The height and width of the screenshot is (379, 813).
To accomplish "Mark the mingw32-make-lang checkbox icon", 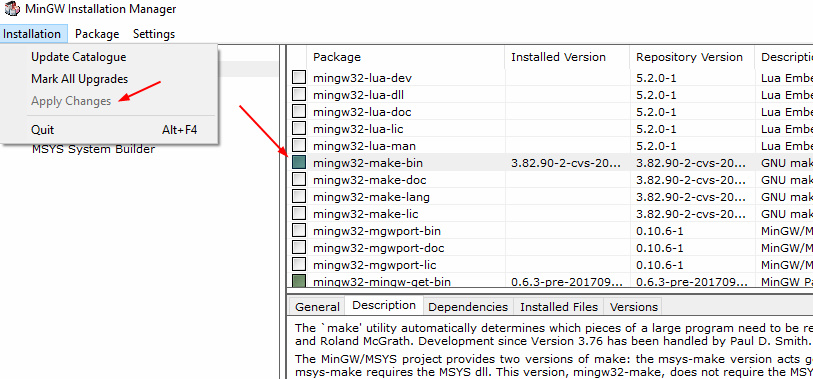I will pos(299,197).
